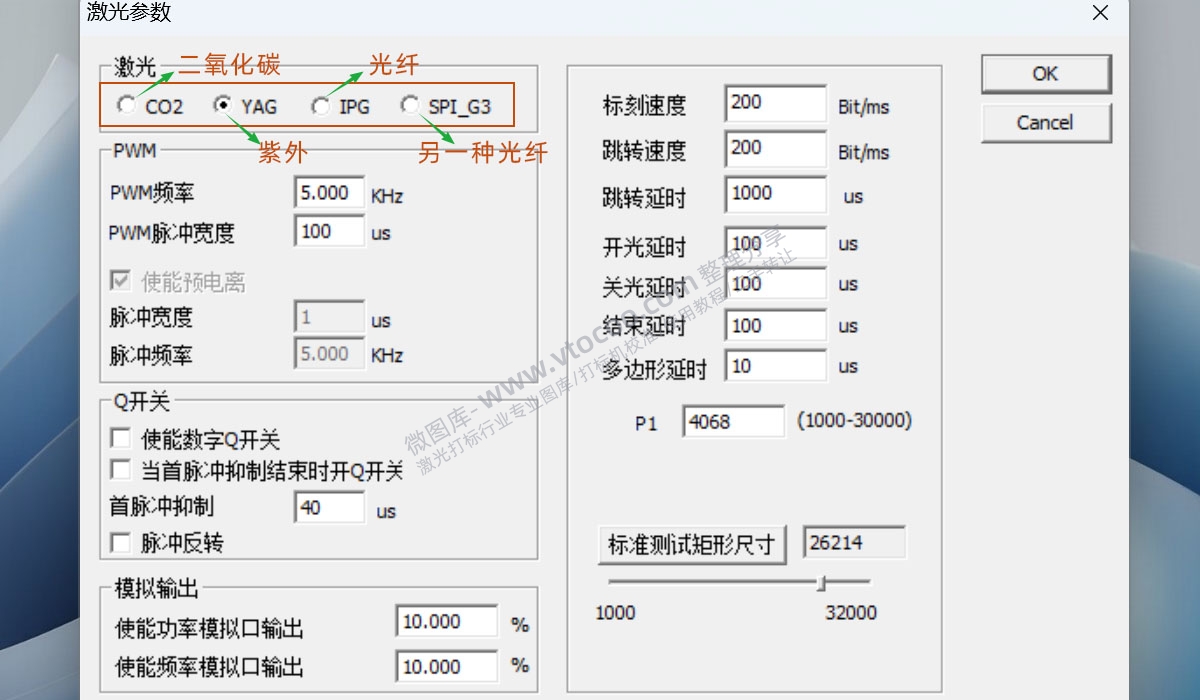Edit the PWM频率 value field
Viewport: 1200px width, 700px height.
click(329, 192)
